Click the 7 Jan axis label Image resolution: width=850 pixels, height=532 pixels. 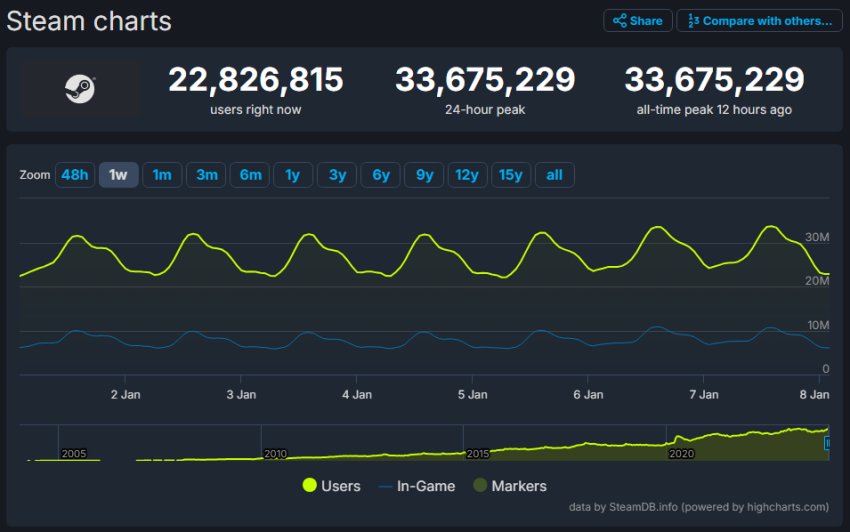click(x=704, y=395)
